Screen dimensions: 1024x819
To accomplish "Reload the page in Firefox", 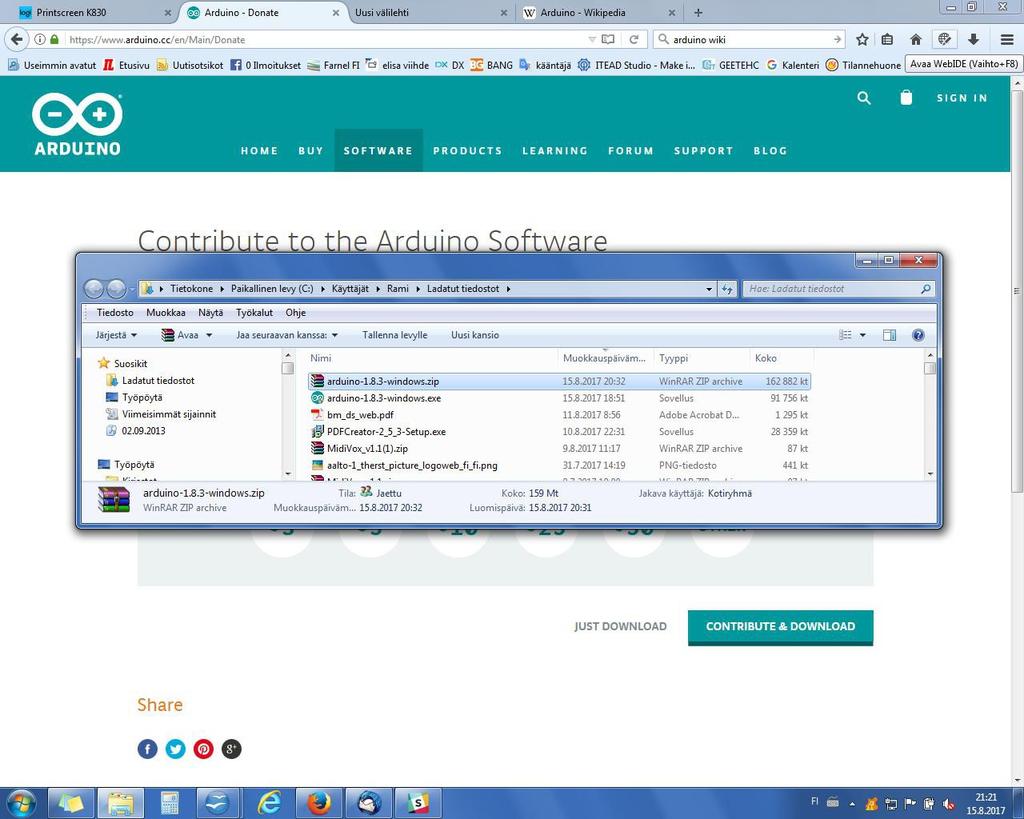I will click(x=633, y=39).
